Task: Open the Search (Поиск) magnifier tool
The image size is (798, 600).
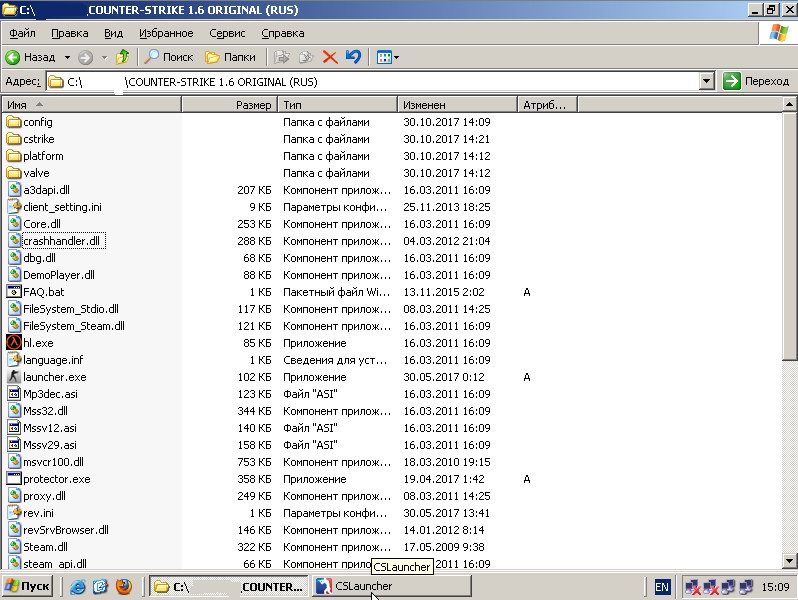Action: pyautogui.click(x=168, y=57)
